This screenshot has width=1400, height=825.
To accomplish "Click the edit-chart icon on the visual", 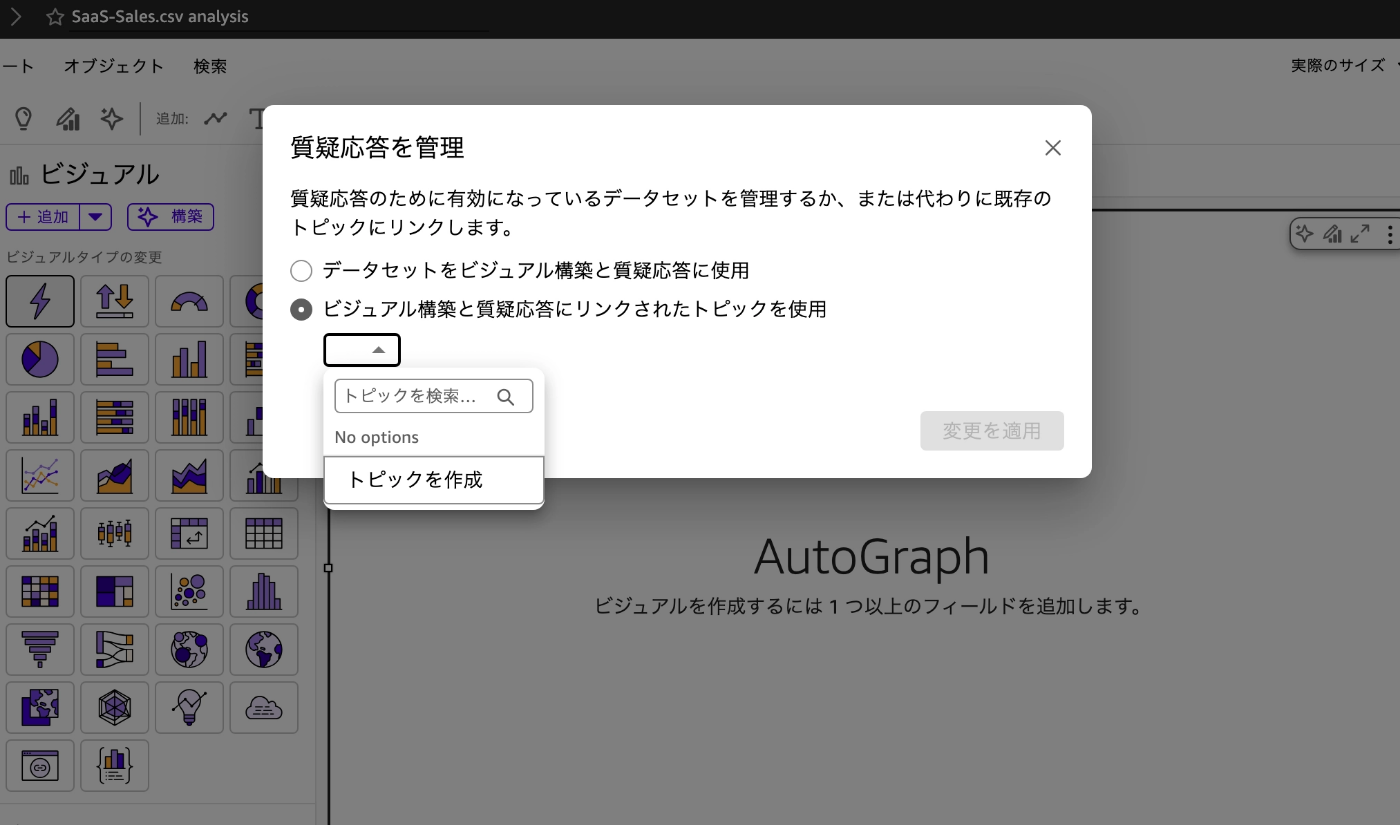I will click(x=1332, y=234).
